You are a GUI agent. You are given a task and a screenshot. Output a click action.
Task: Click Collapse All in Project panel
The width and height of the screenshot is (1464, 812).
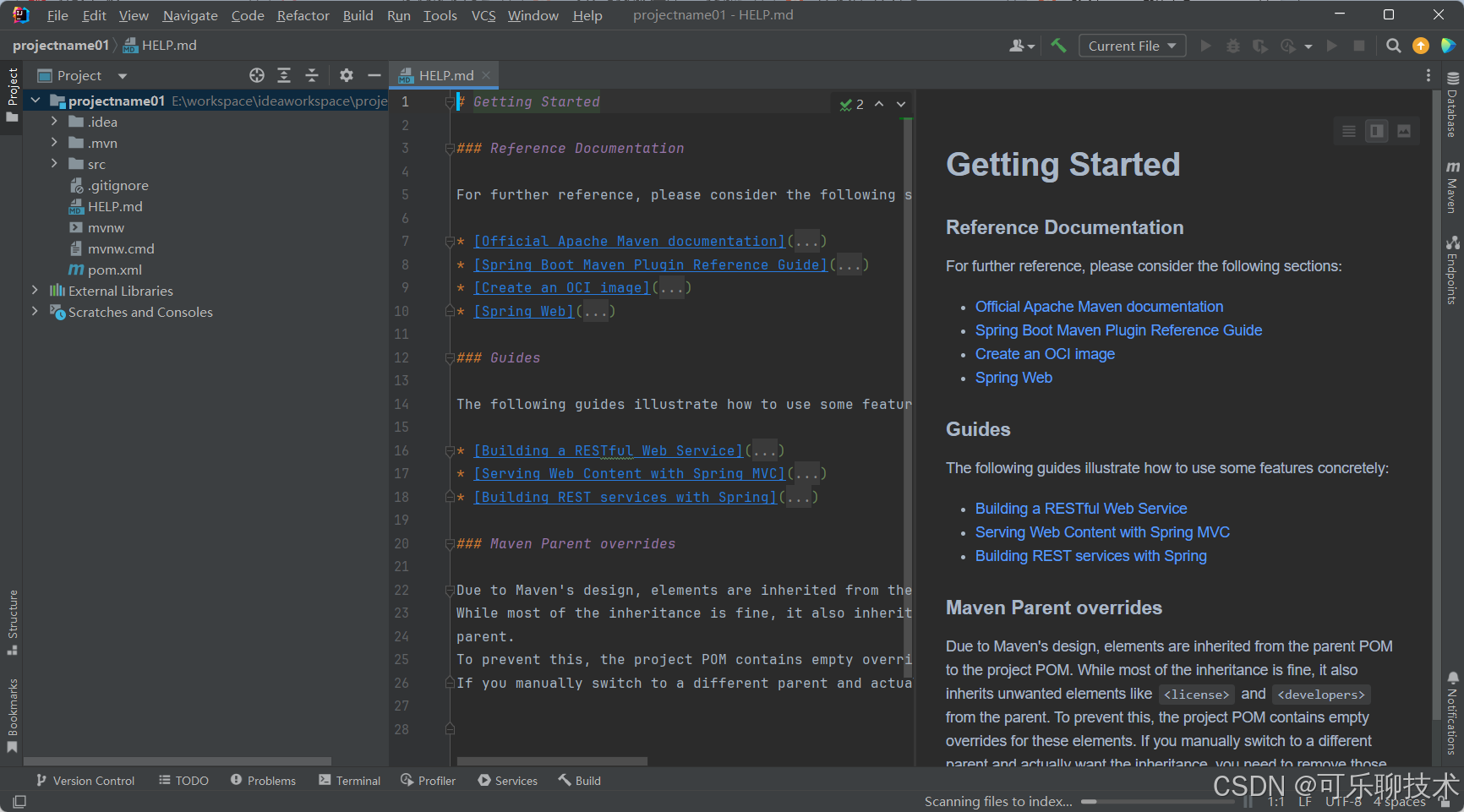point(312,75)
